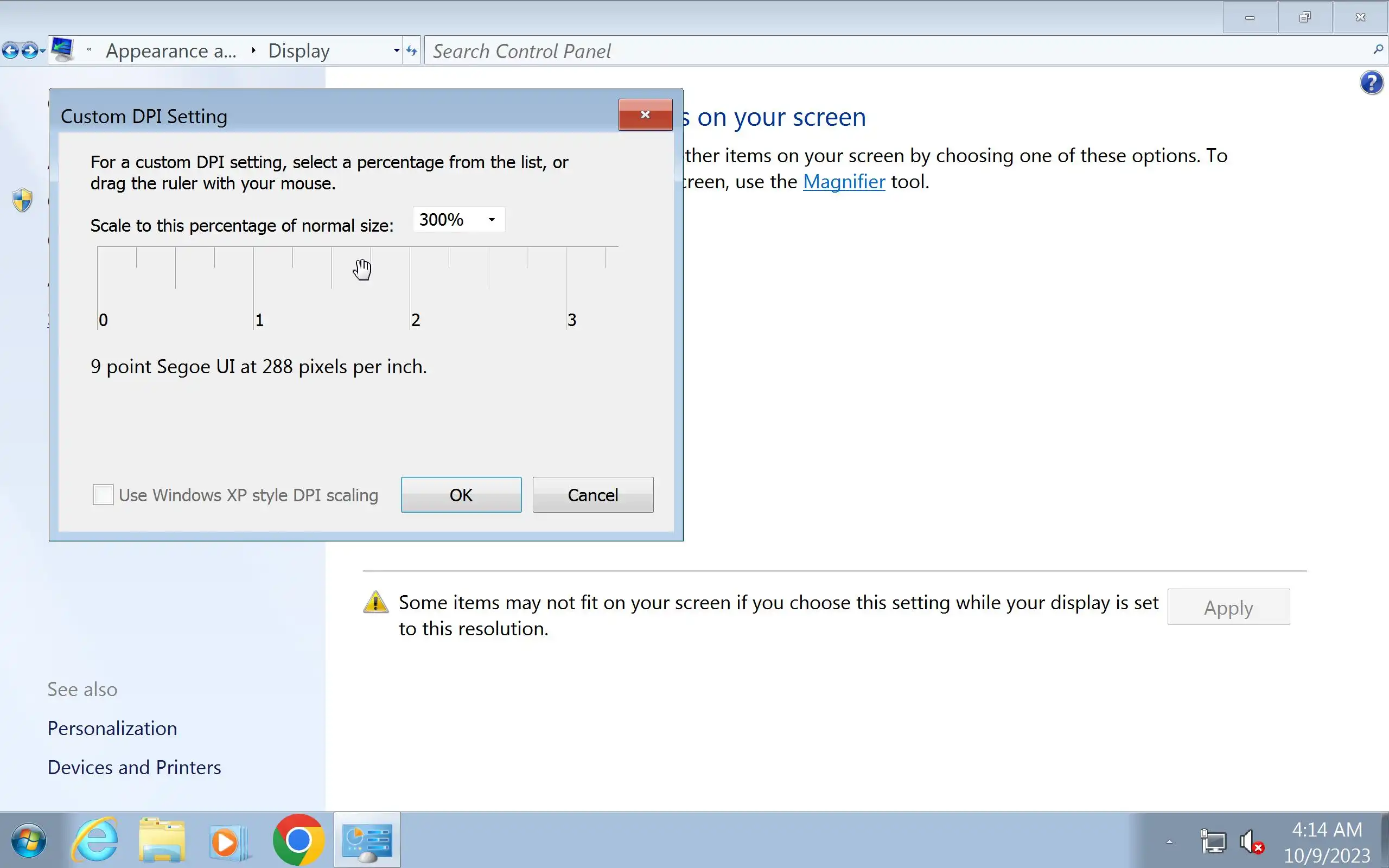Click the blue help question mark icon
This screenshot has height=868, width=1389.
pos(1371,83)
